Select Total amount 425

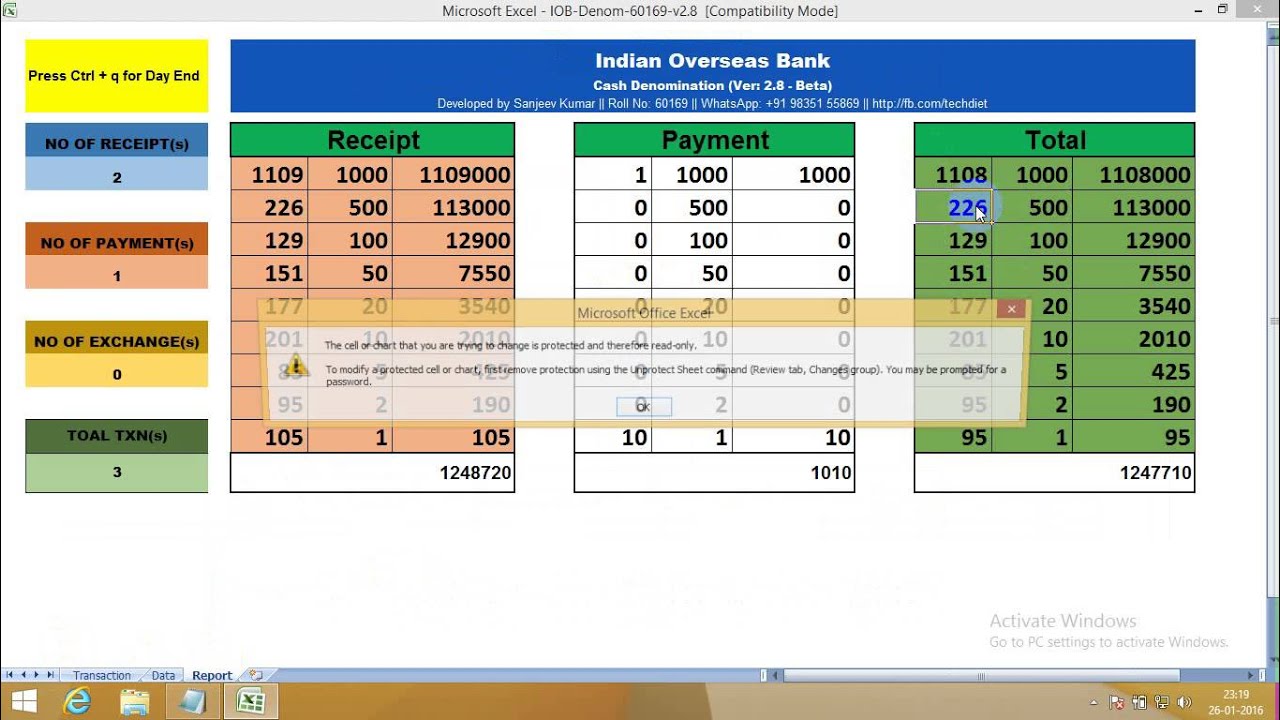pyautogui.click(x=1133, y=372)
